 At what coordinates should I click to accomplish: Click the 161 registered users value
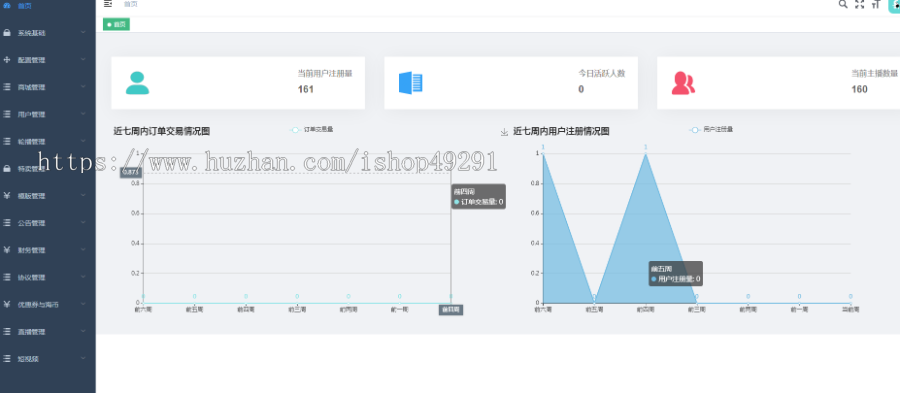(306, 89)
